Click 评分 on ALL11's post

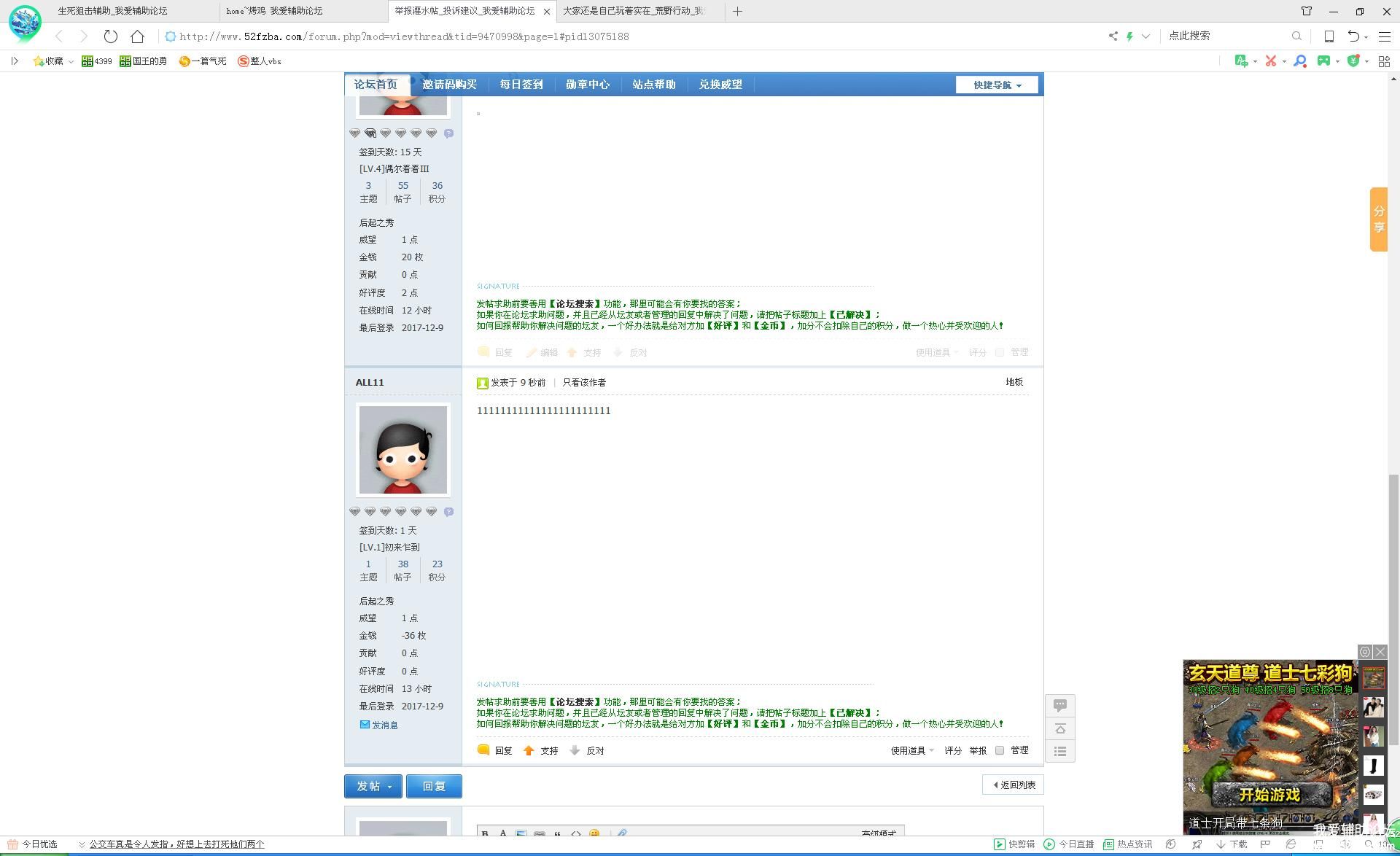click(953, 750)
